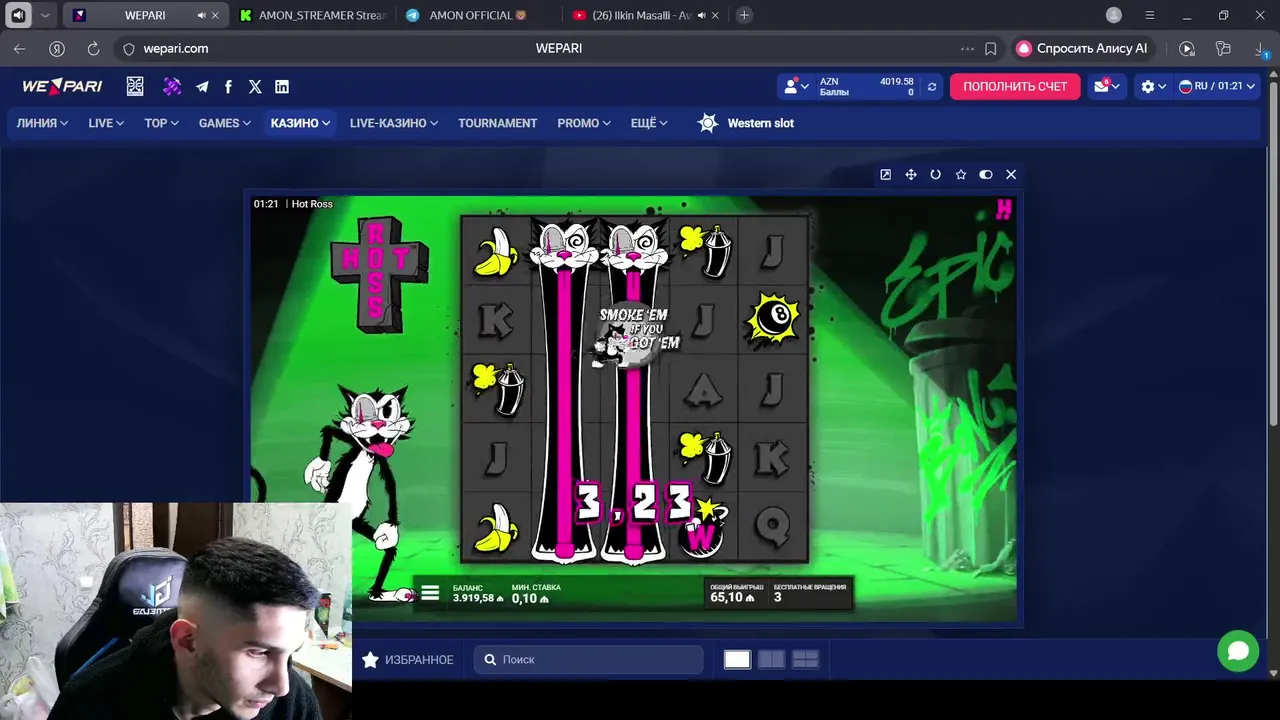Refresh the AZN balance
Image resolution: width=1280 pixels, height=720 pixels.
932,87
